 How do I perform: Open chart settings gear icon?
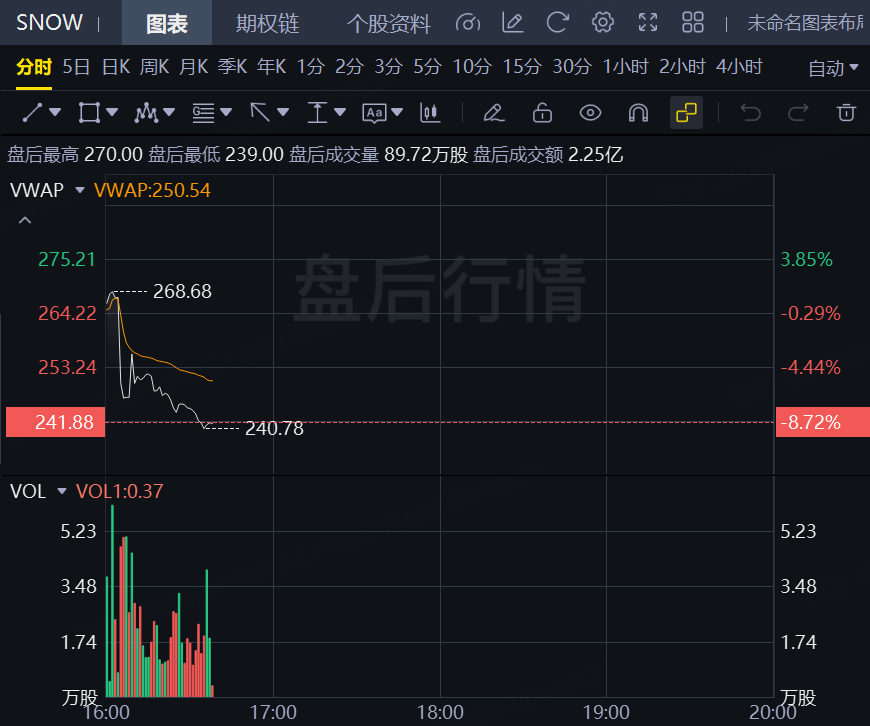click(602, 23)
